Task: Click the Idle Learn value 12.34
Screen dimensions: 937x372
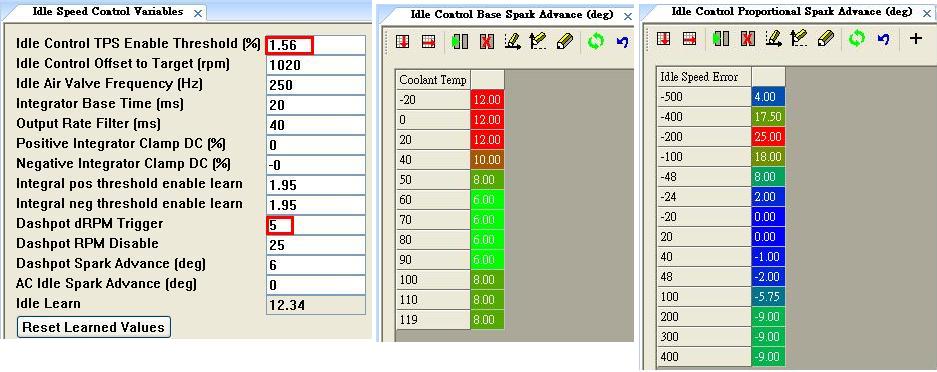Action: [316, 305]
